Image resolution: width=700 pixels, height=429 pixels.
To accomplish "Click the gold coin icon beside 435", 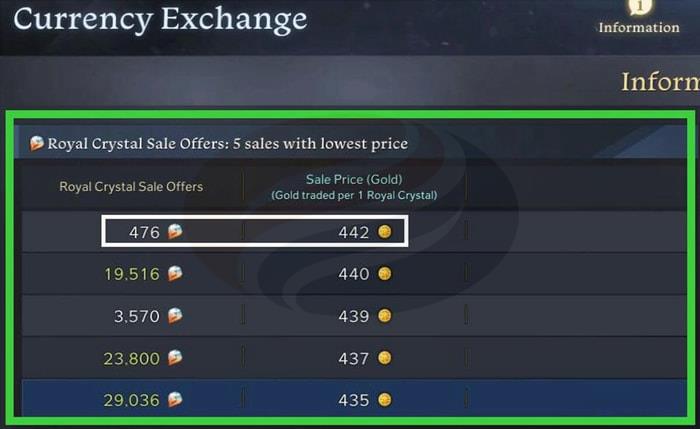I will [385, 400].
